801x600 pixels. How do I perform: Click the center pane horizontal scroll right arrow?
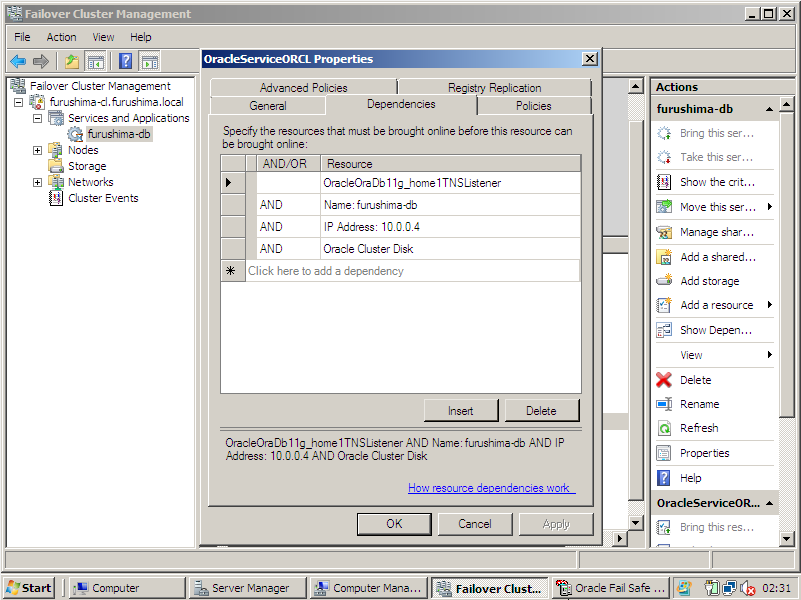pyautogui.click(x=620, y=538)
